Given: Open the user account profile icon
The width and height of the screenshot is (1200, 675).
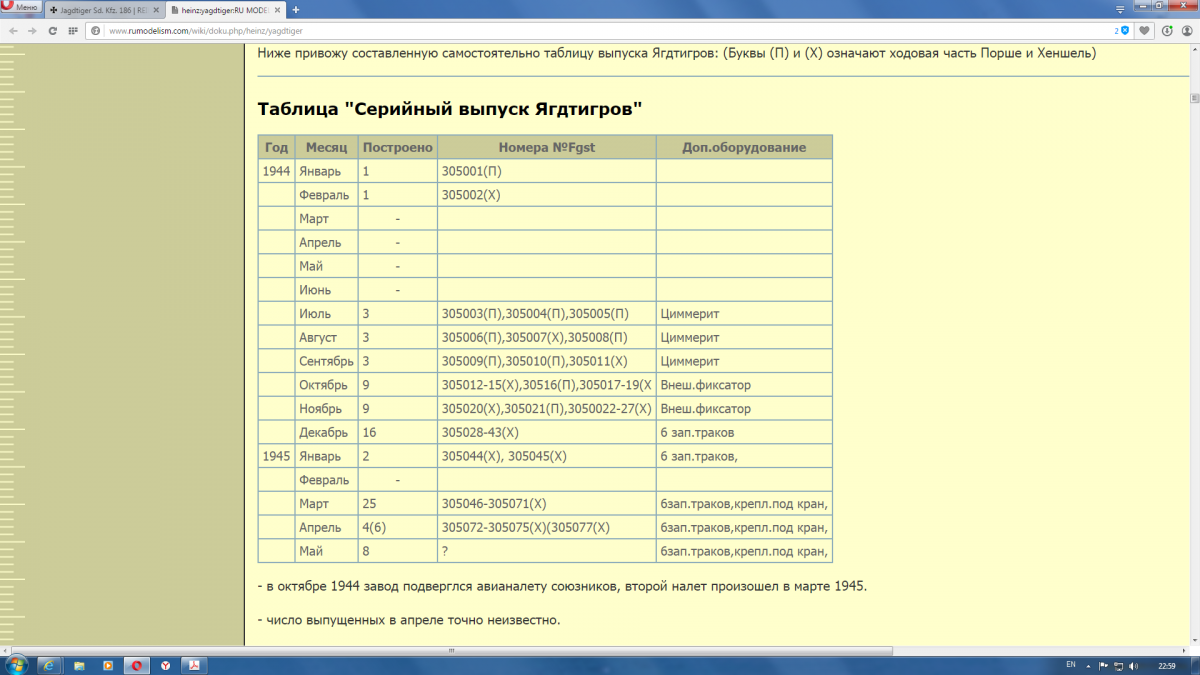Looking at the screenshot, I should coord(1187,31).
